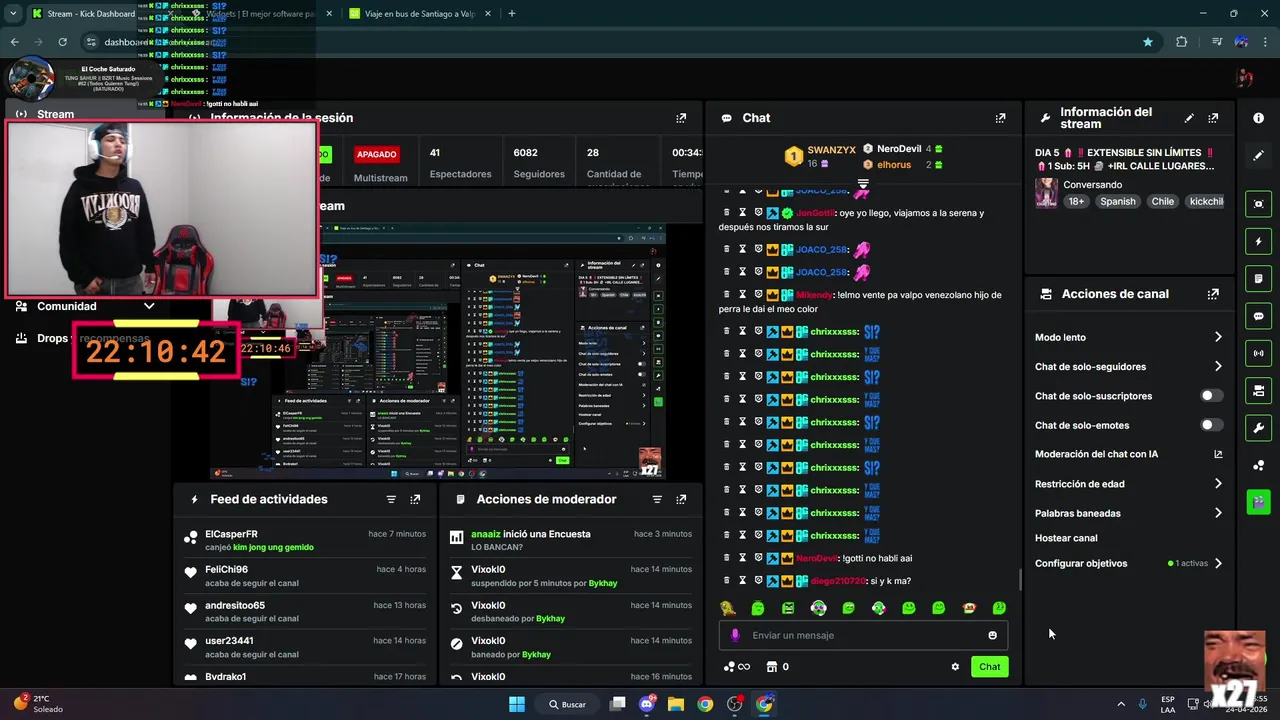Open the emoji picker in message box
The image size is (1280, 720).
(992, 635)
